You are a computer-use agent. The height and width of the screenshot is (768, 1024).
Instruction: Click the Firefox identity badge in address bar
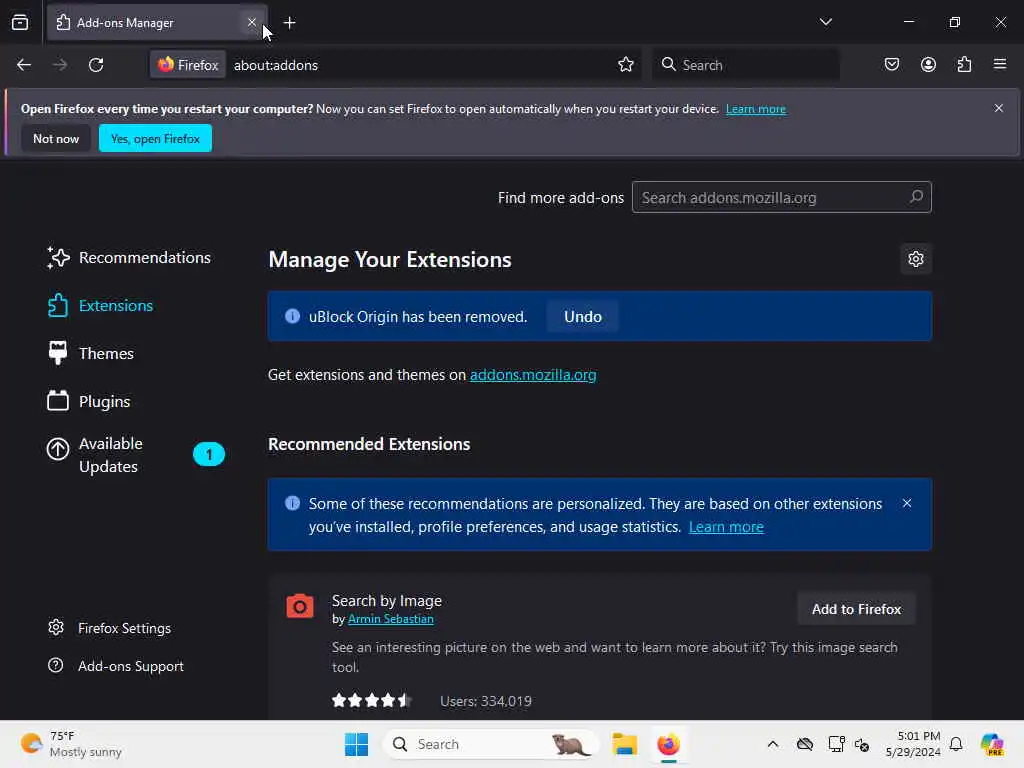(x=188, y=65)
